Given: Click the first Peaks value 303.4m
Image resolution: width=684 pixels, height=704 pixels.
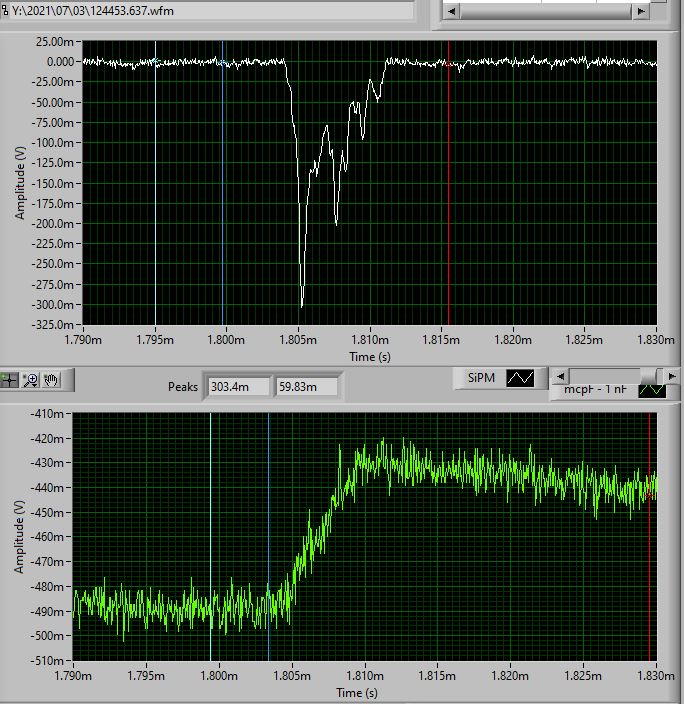Looking at the screenshot, I should [x=236, y=386].
